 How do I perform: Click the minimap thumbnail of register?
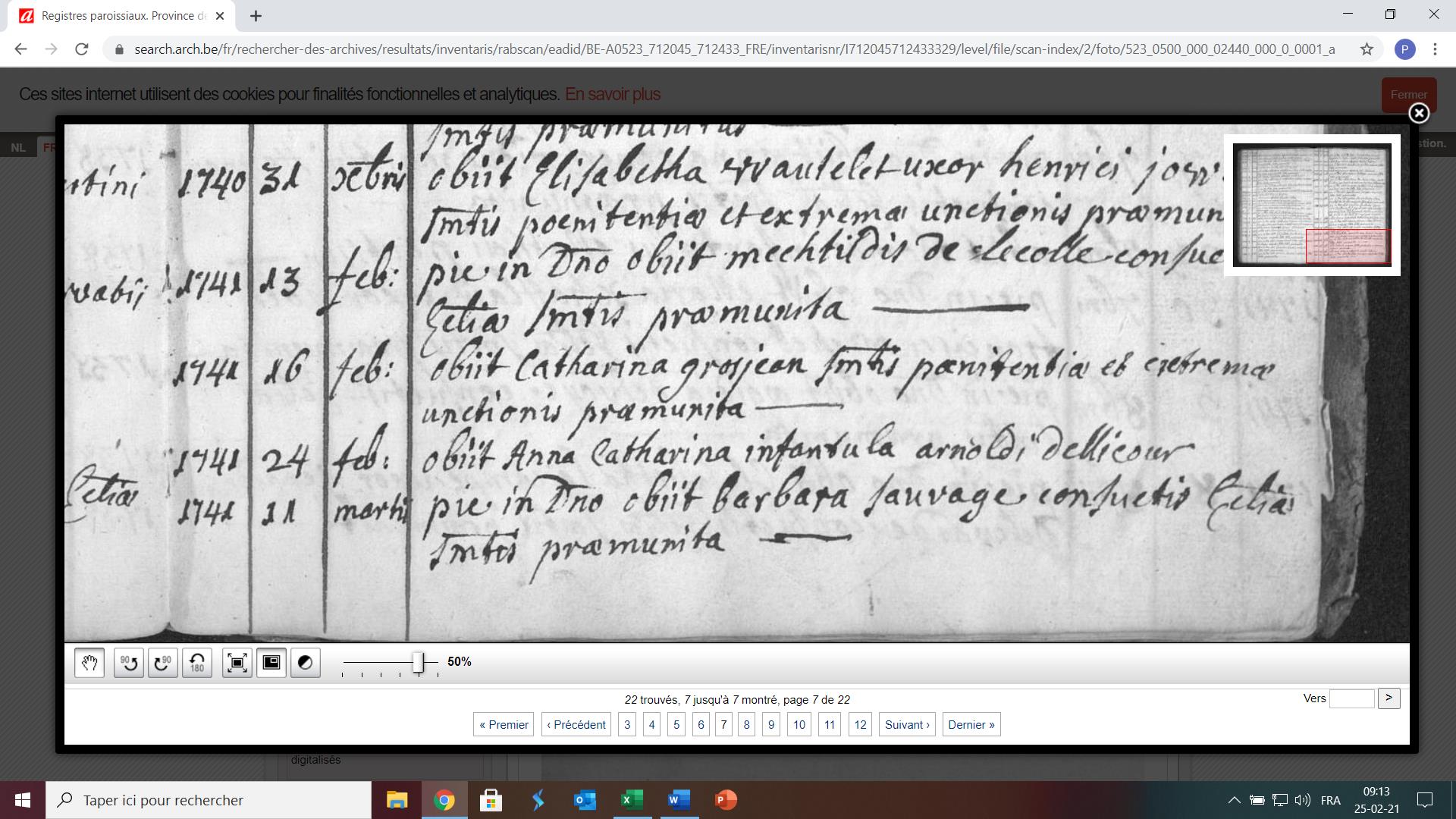click(x=1311, y=205)
